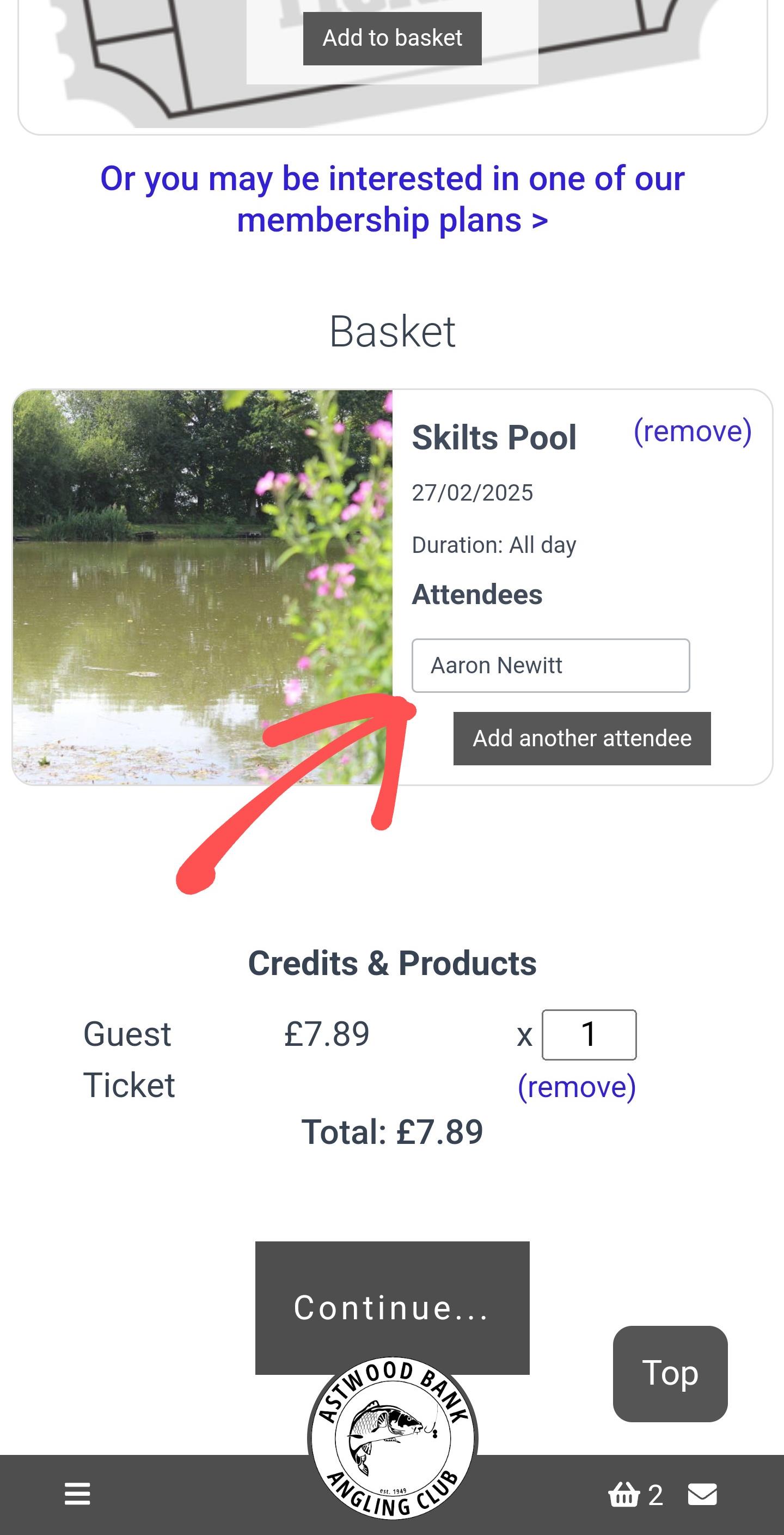Open the envelope messages icon
The height and width of the screenshot is (1535, 784).
[702, 1495]
